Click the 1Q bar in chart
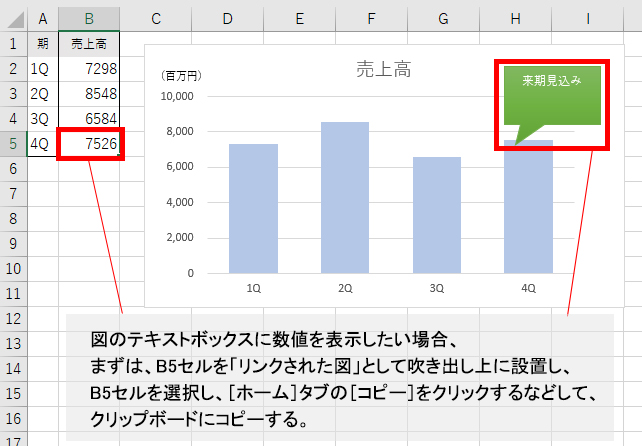The height and width of the screenshot is (446, 642). 253,208
